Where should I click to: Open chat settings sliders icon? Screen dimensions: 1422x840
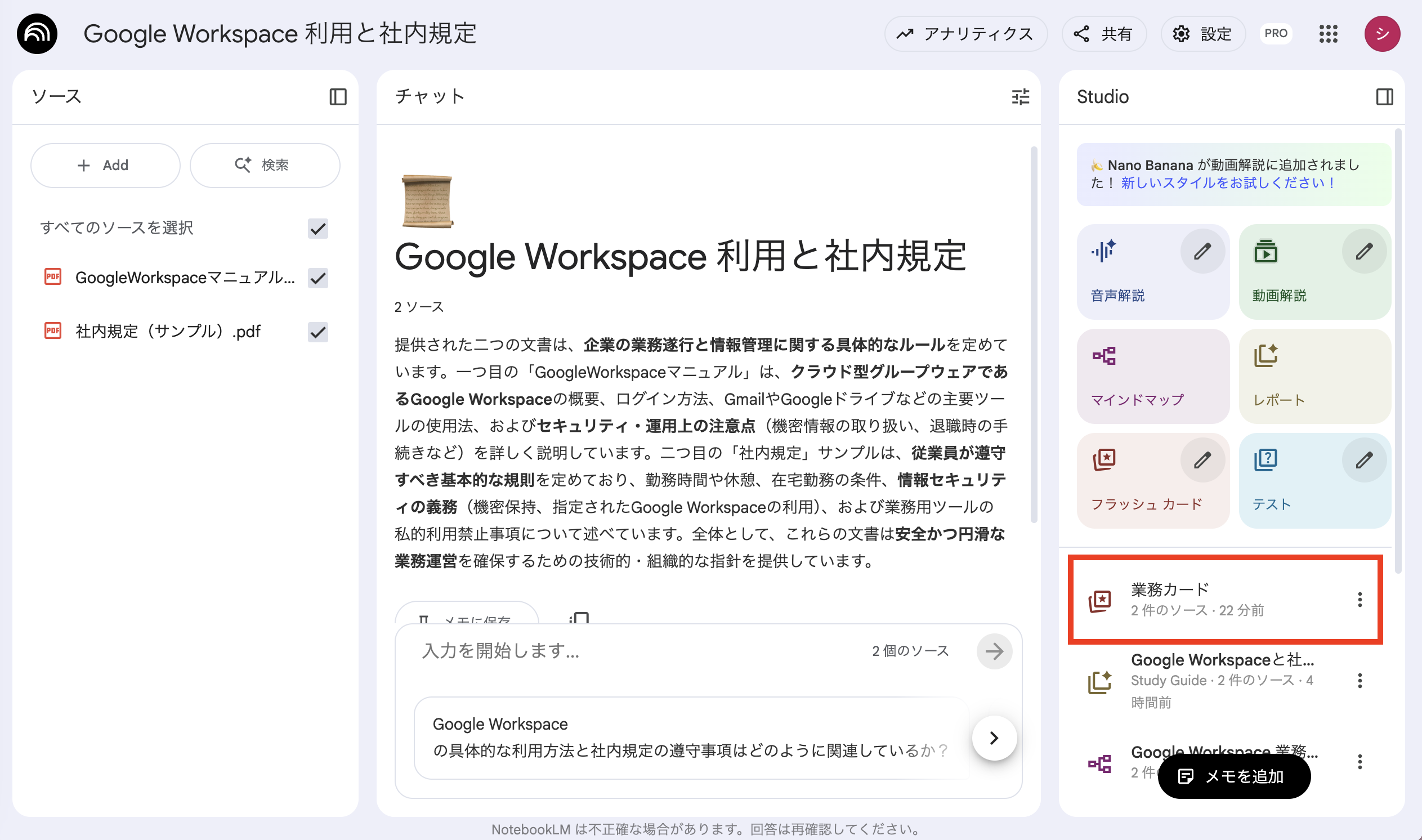pyautogui.click(x=1020, y=97)
